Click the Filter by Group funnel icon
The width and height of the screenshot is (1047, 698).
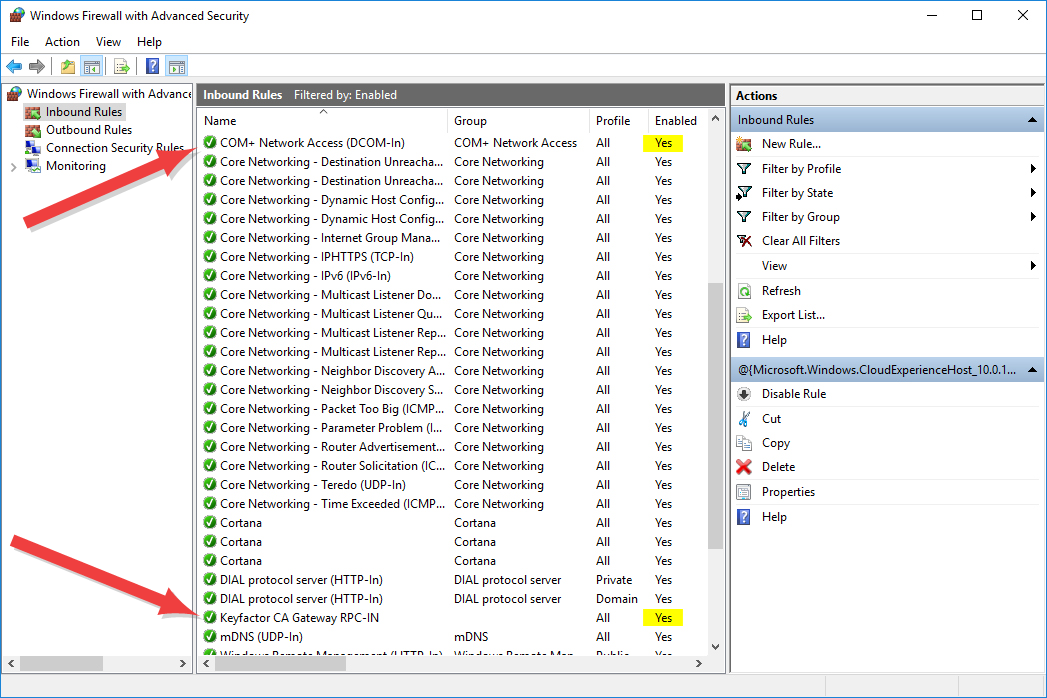744,216
